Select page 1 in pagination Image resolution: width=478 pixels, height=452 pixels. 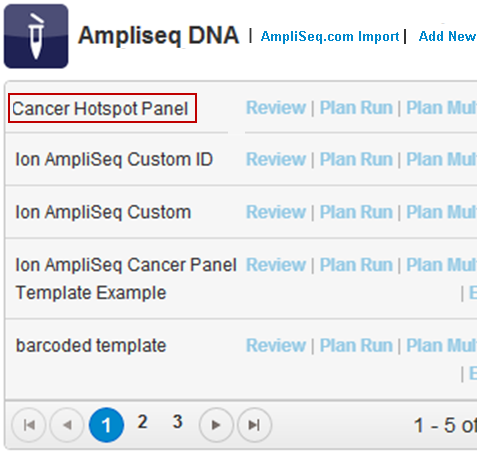(106, 425)
